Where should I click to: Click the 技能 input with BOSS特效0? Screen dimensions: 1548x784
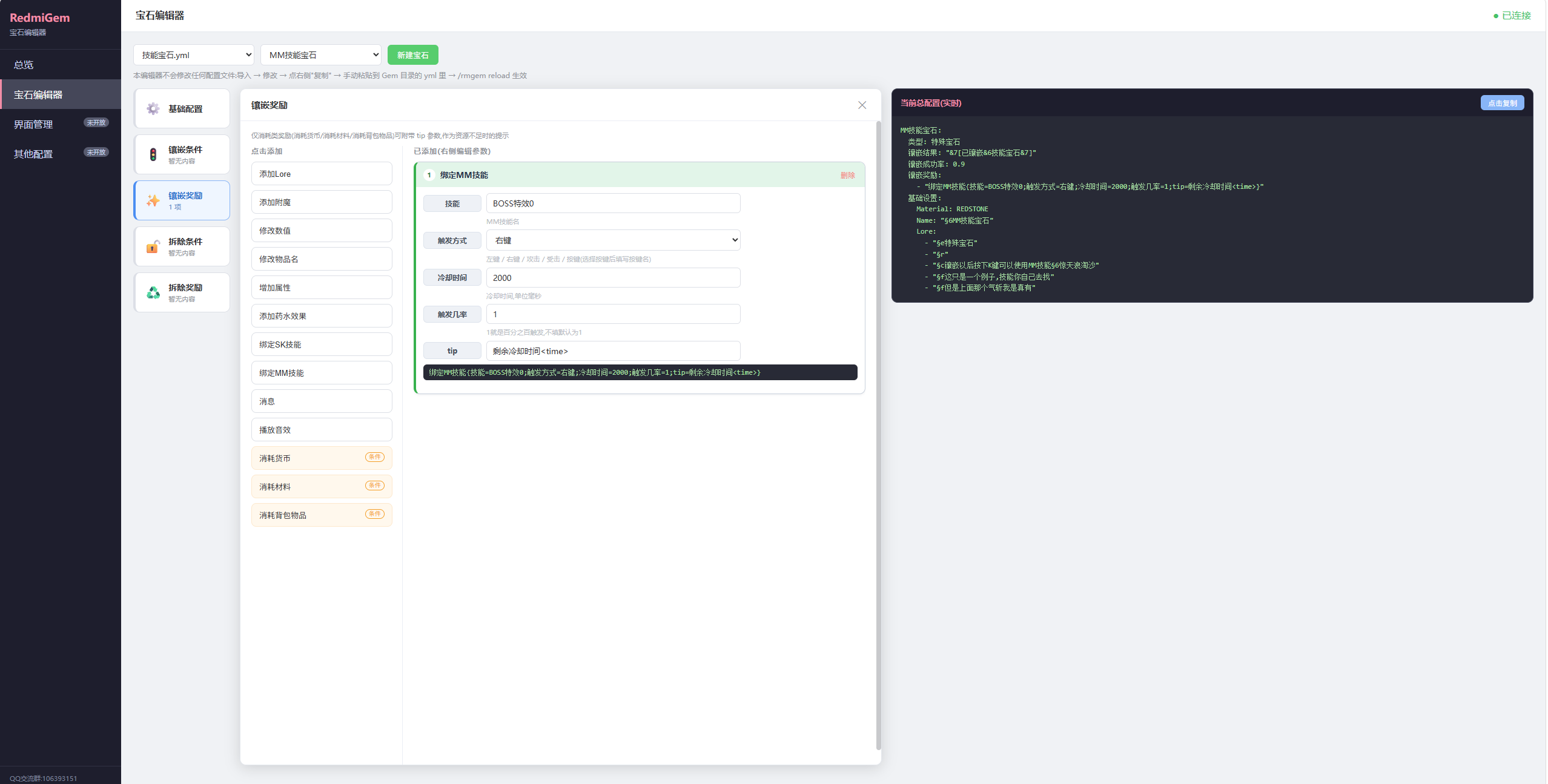point(613,203)
